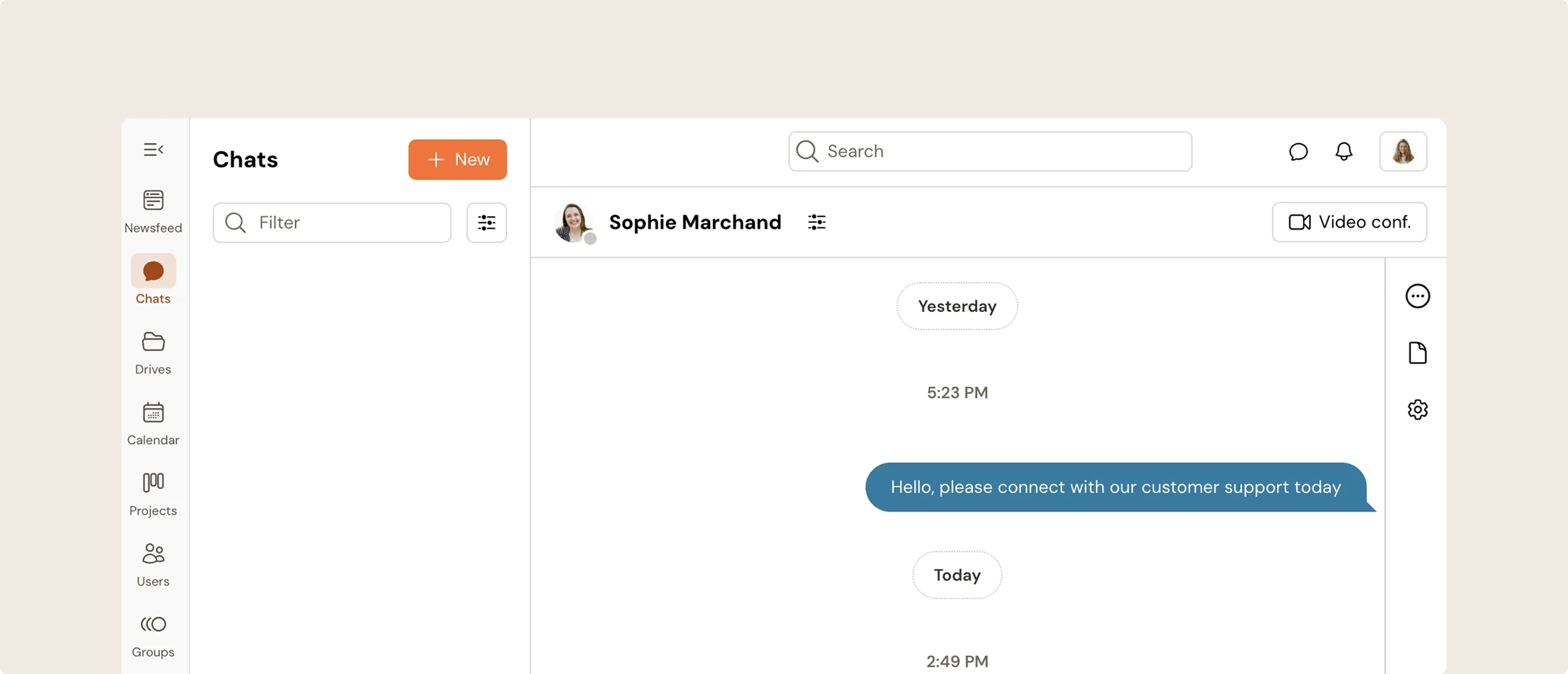Start a Video conf. call

(x=1349, y=222)
